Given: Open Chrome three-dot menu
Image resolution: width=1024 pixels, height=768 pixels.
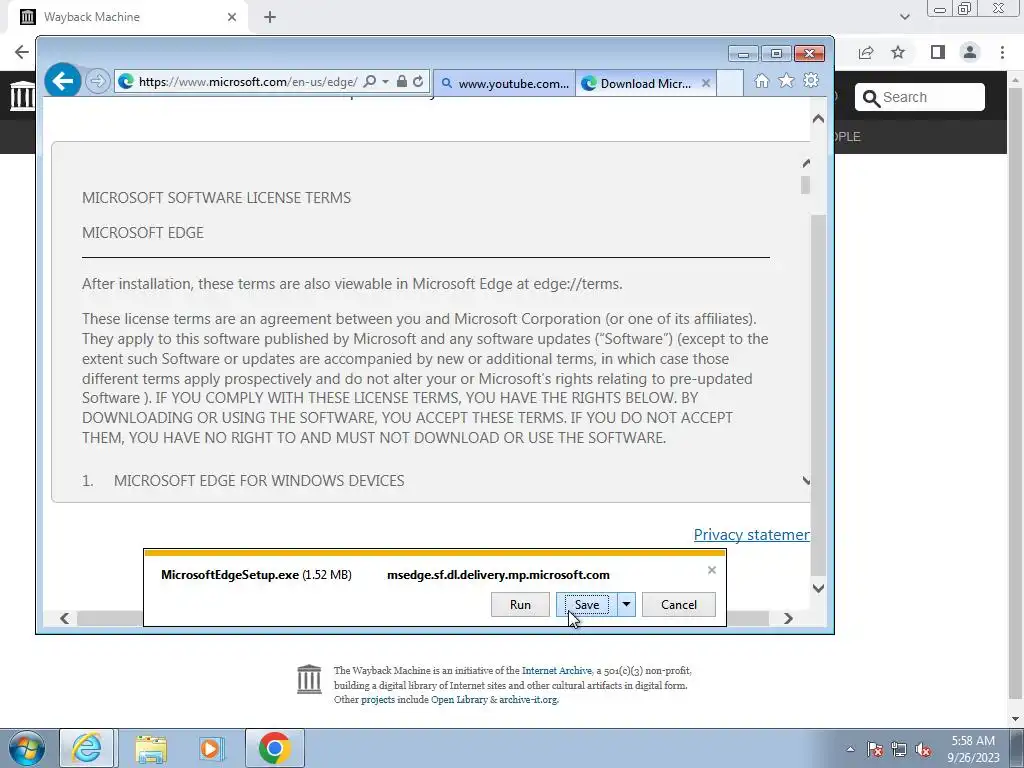Looking at the screenshot, I should (1002, 52).
